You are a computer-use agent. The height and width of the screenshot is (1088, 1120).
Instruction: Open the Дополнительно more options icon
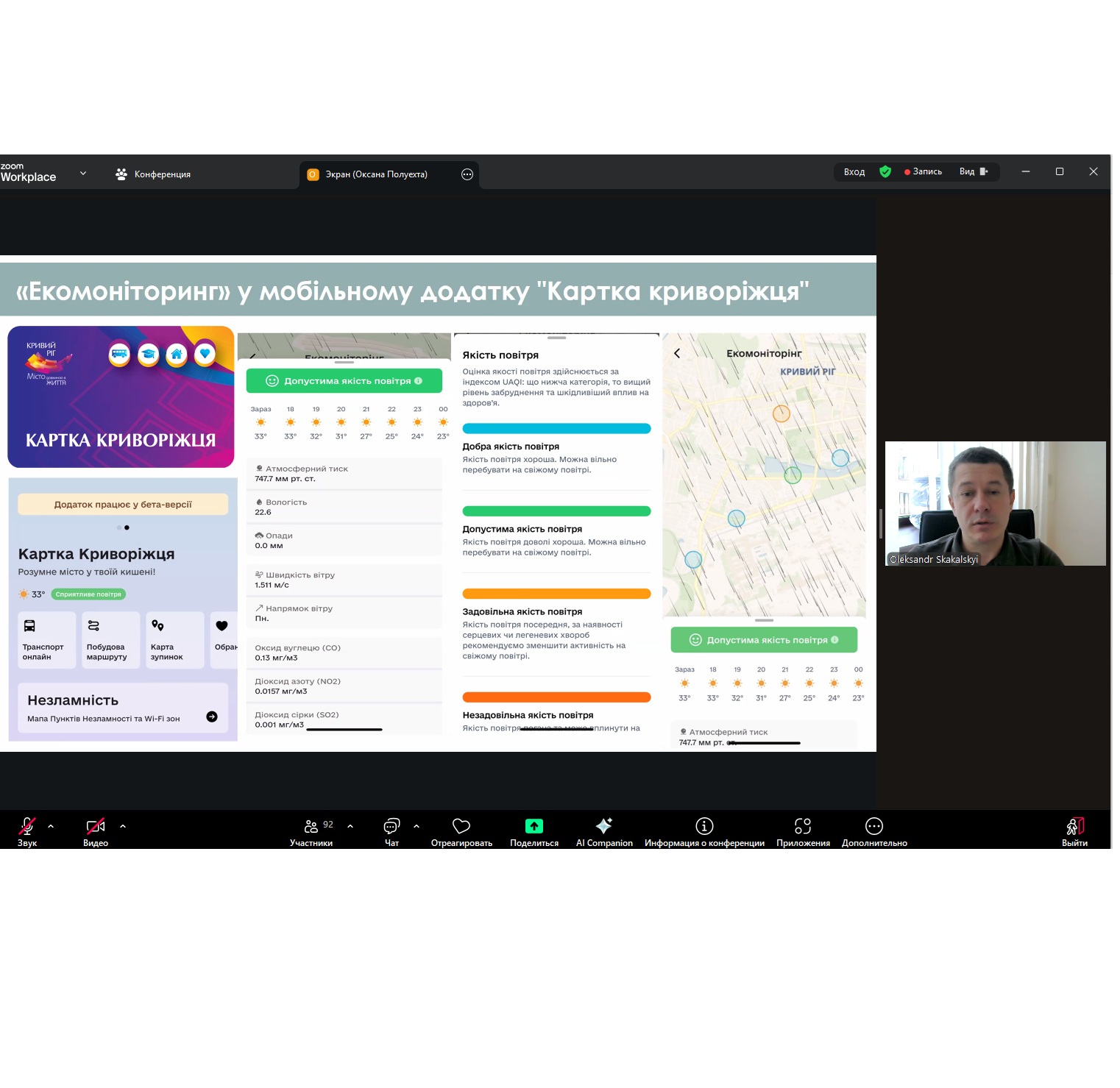point(874,826)
